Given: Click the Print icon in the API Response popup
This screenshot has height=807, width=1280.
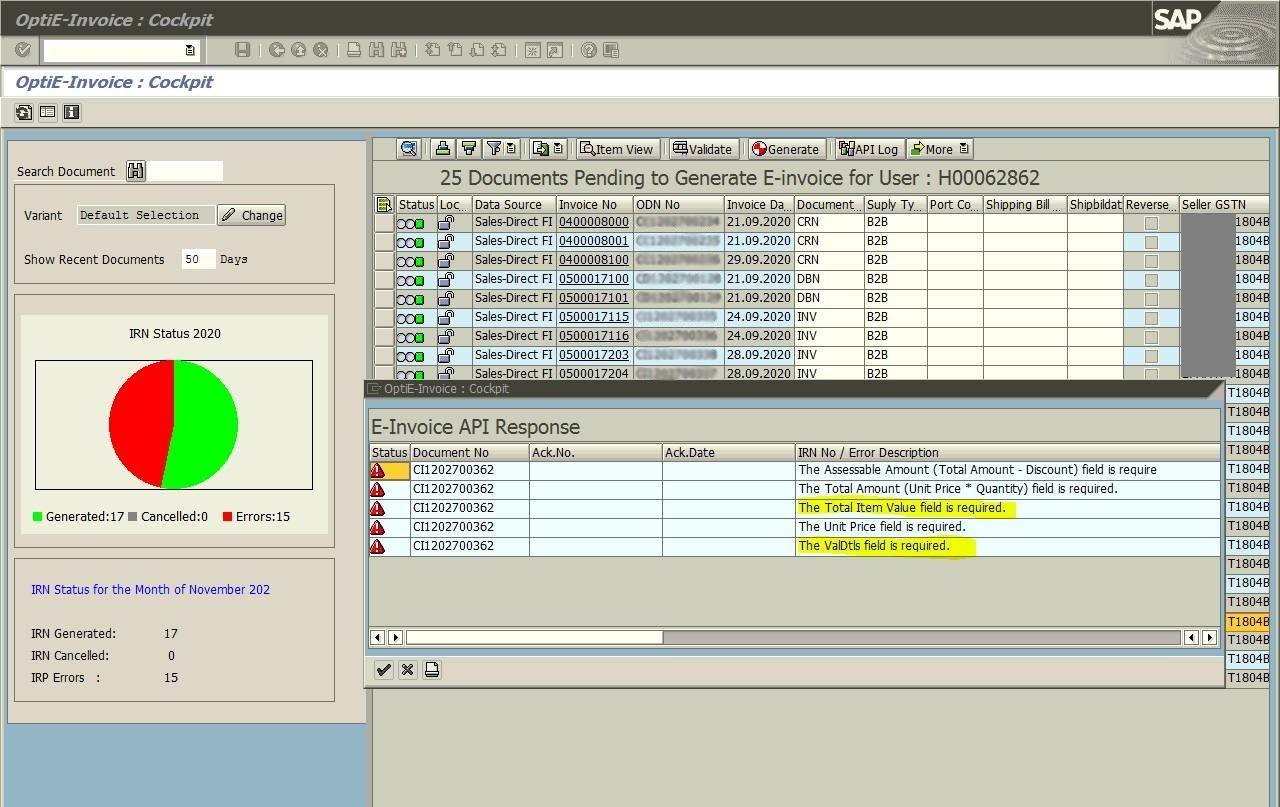Looking at the screenshot, I should pyautogui.click(x=431, y=670).
